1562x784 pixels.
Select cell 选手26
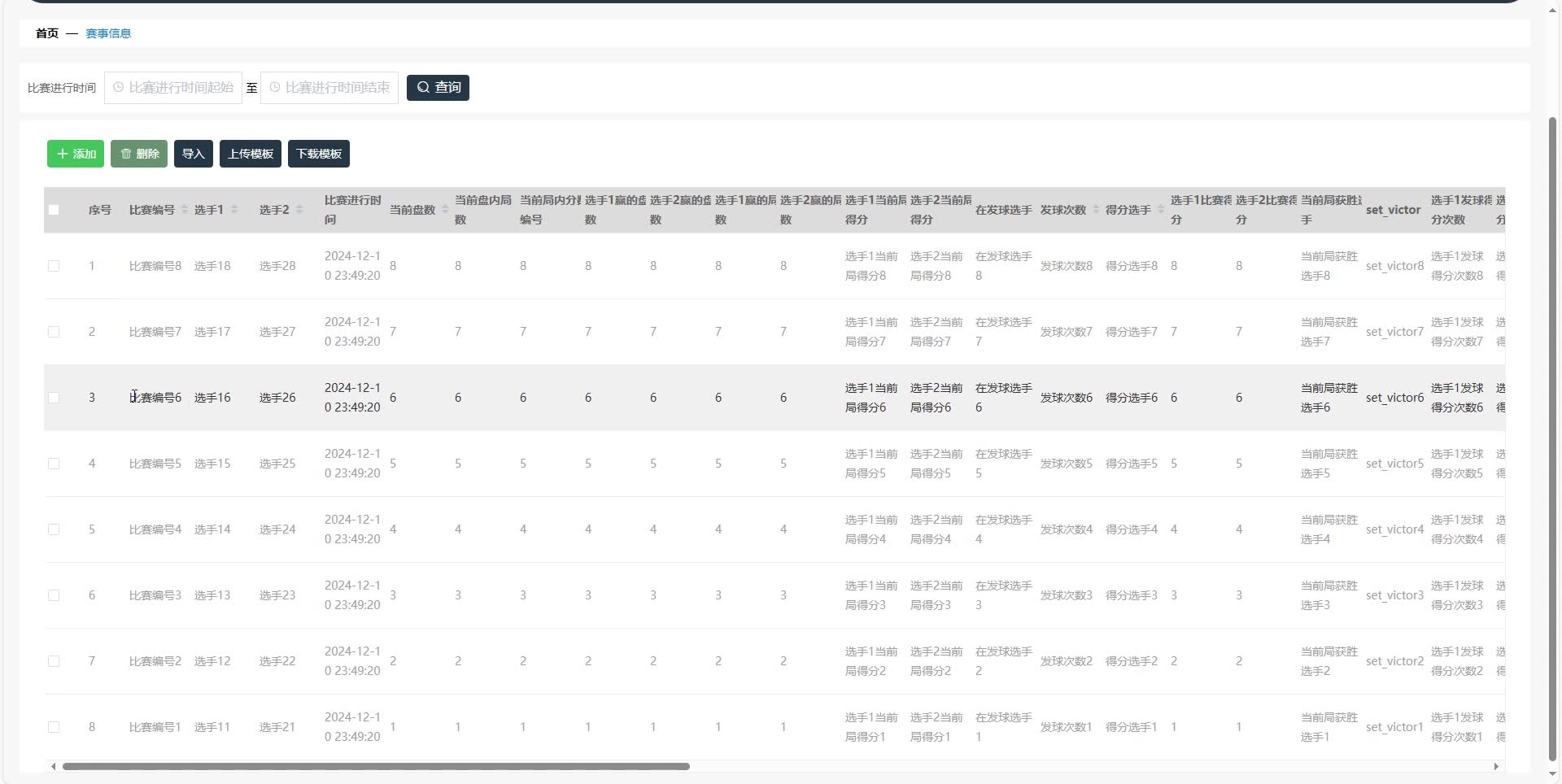coord(277,398)
